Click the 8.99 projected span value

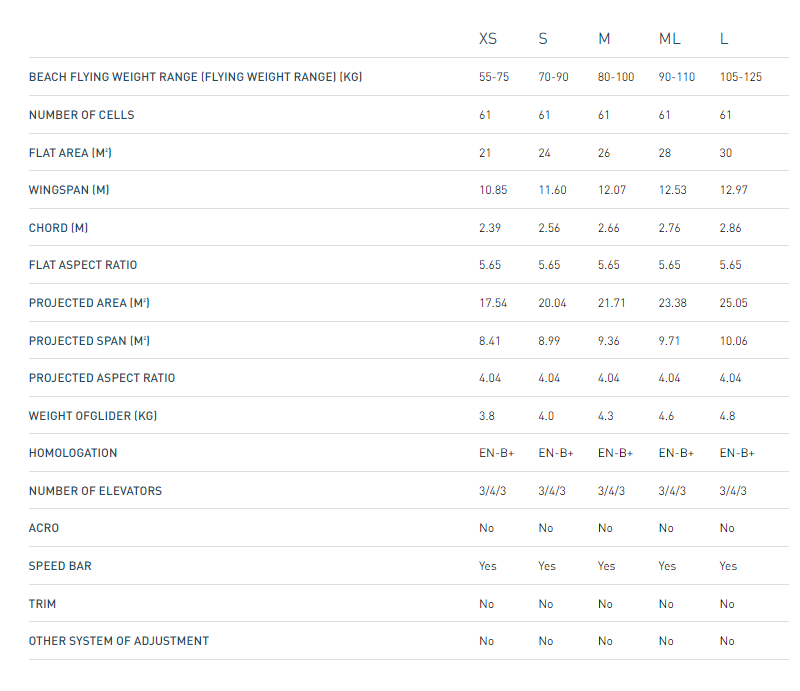pyautogui.click(x=551, y=341)
